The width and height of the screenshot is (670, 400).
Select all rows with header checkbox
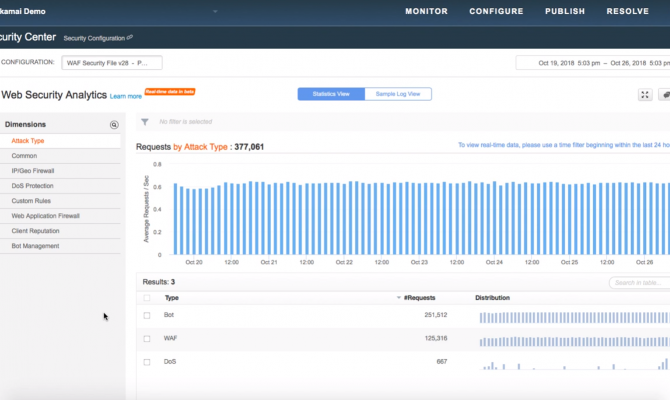point(148,298)
